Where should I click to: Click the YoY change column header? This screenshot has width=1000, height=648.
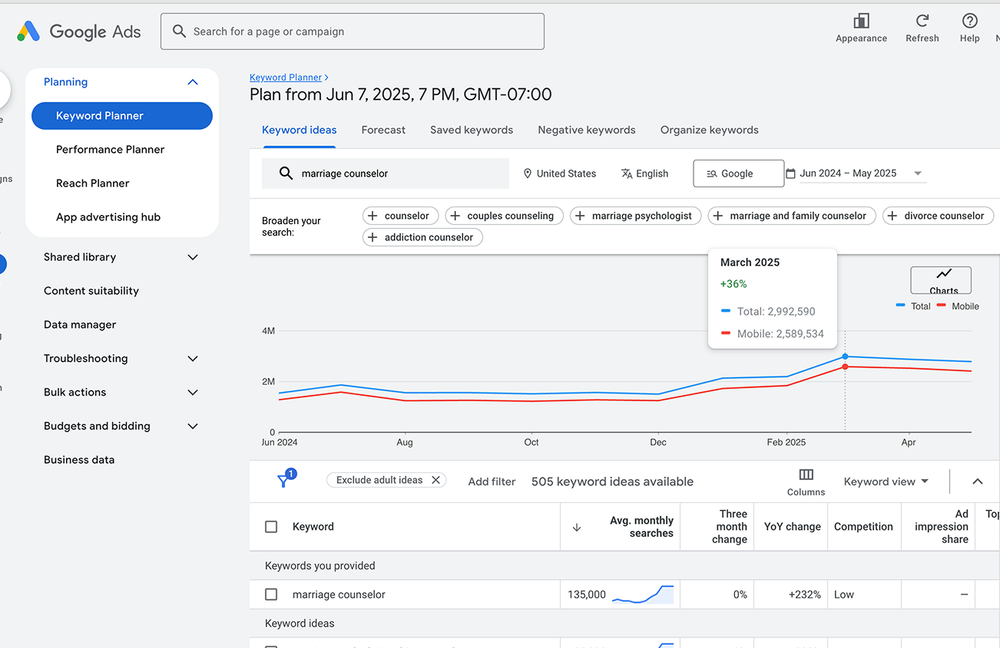point(792,527)
